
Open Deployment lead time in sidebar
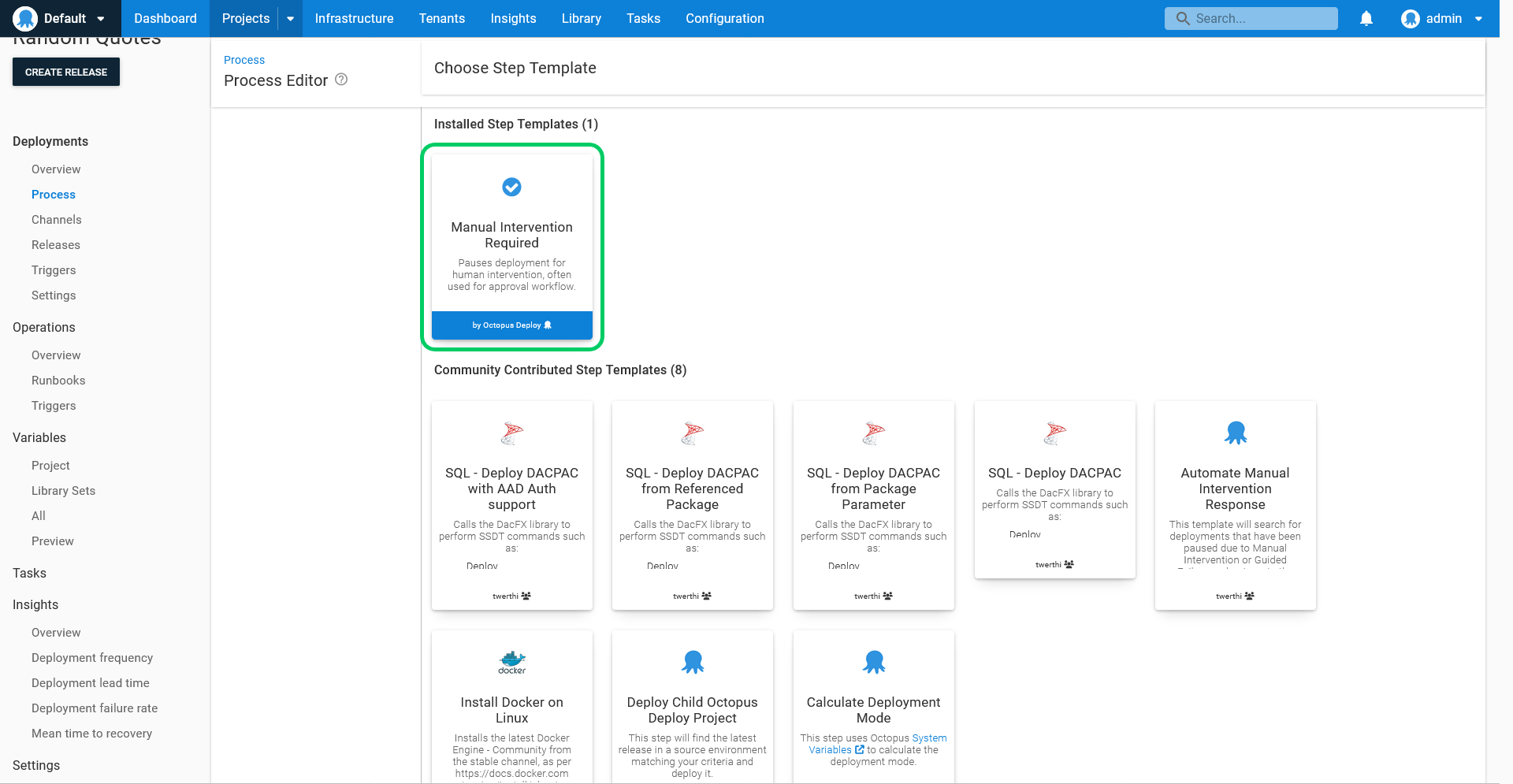(x=91, y=683)
